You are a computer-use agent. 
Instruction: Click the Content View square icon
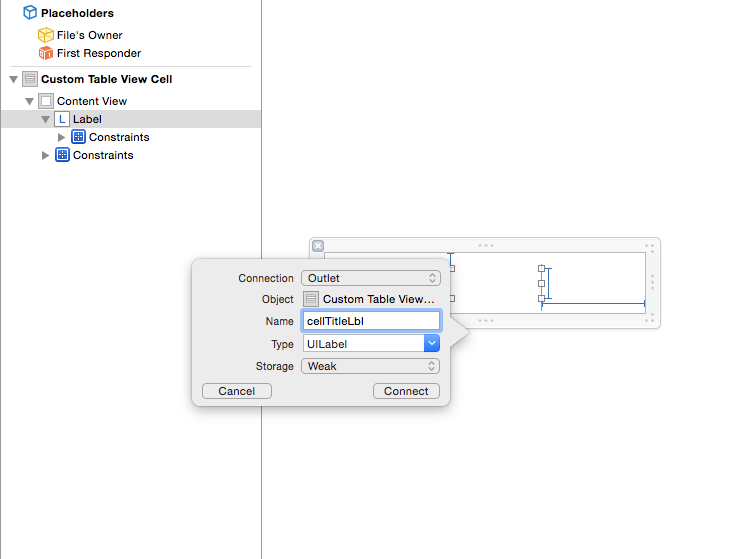tap(46, 101)
